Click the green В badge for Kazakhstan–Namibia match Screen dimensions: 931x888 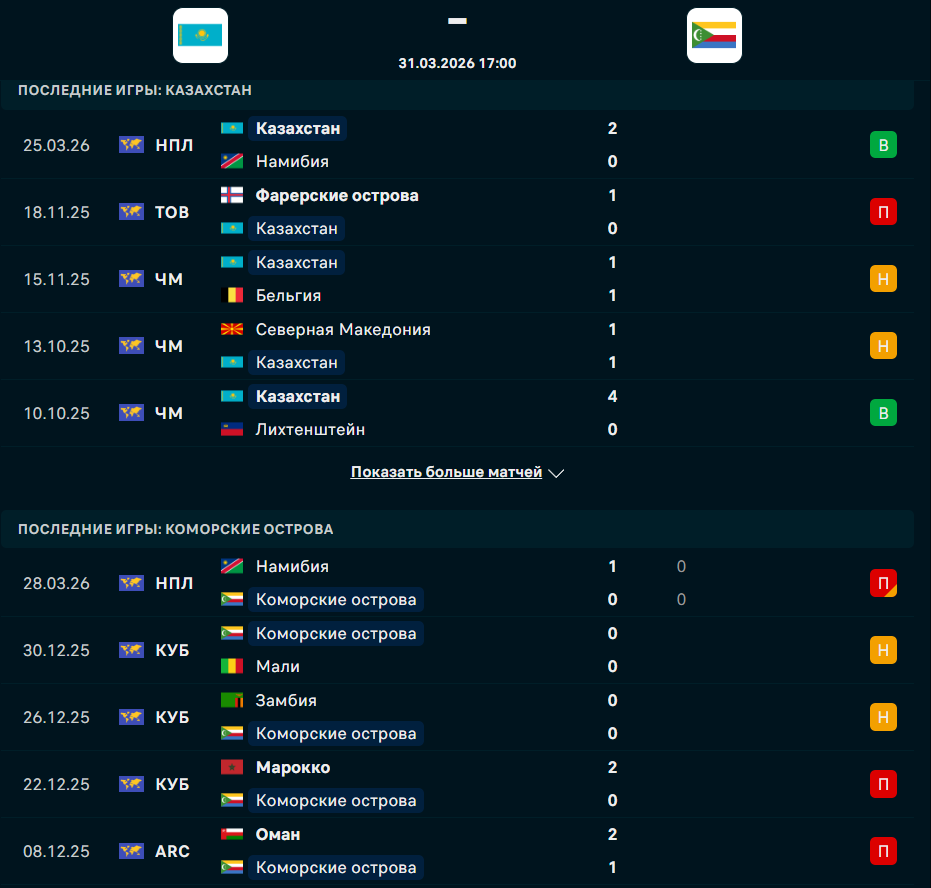tap(883, 145)
